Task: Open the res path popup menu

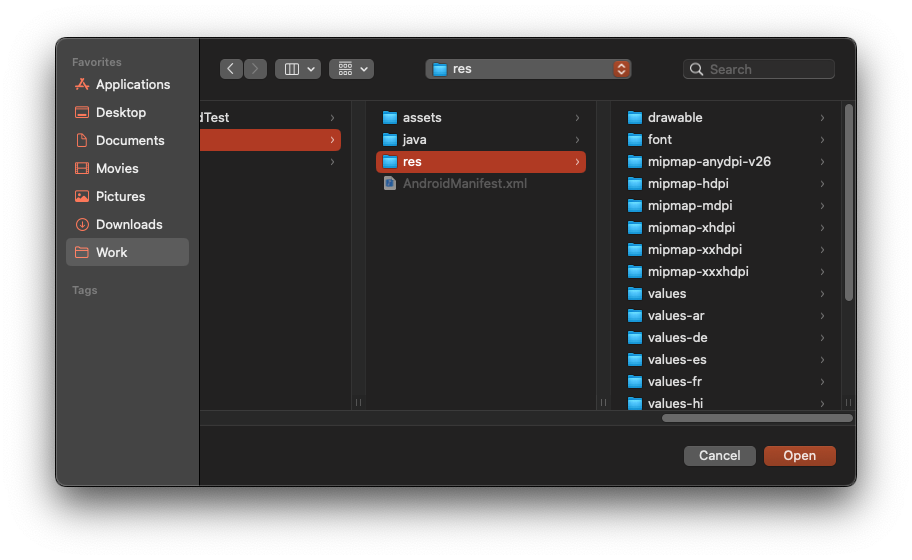Action: tap(528, 69)
